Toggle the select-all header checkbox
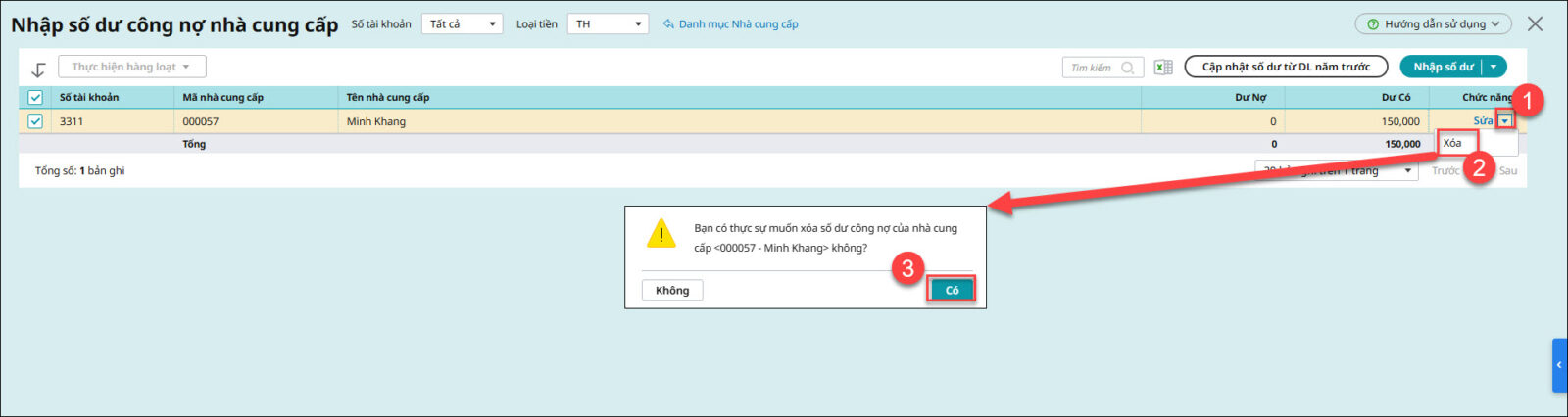Viewport: 1568px width, 417px height. click(x=35, y=97)
